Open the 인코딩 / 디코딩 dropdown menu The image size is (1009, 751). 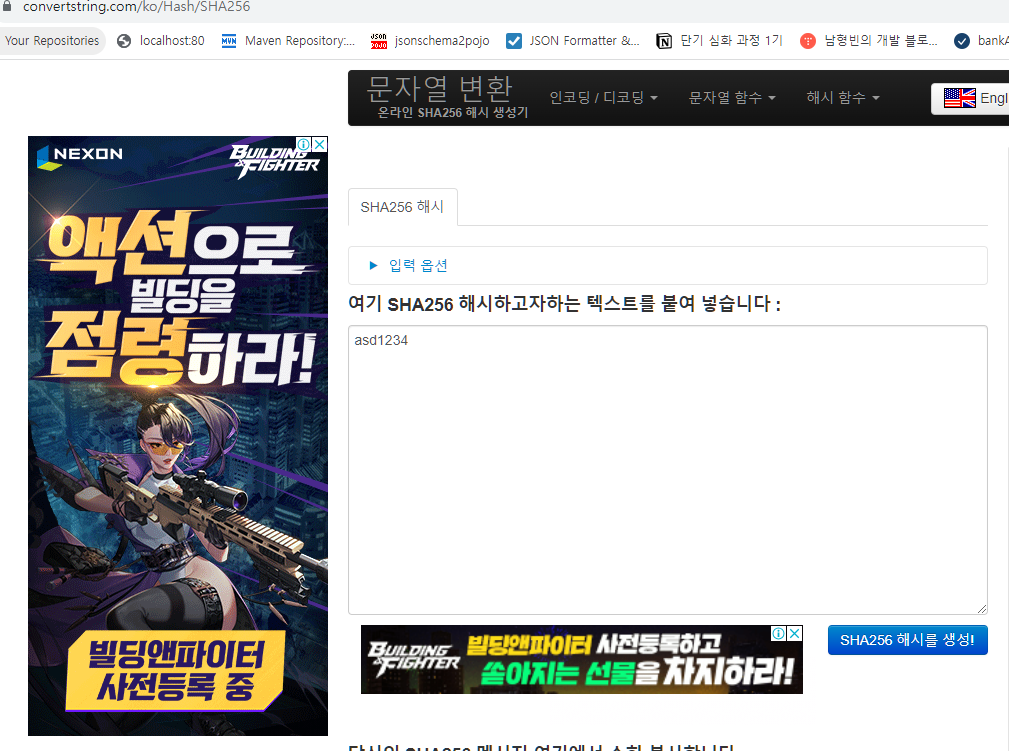coord(603,97)
